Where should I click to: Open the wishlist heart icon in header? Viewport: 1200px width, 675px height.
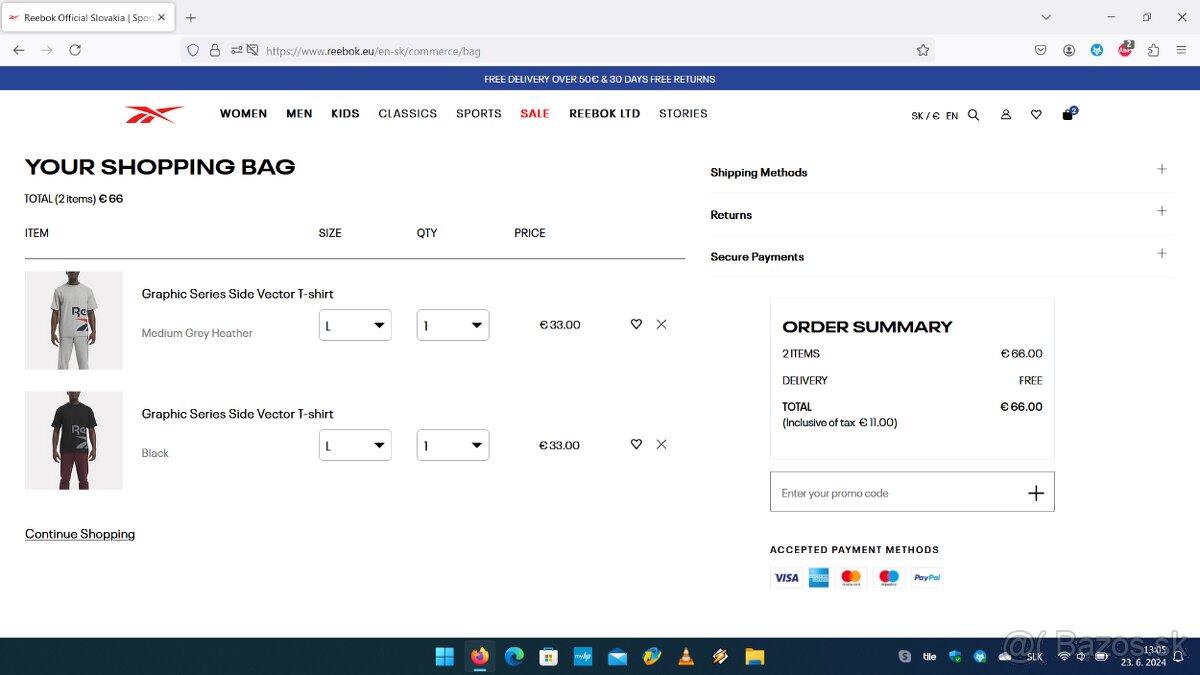tap(1036, 115)
